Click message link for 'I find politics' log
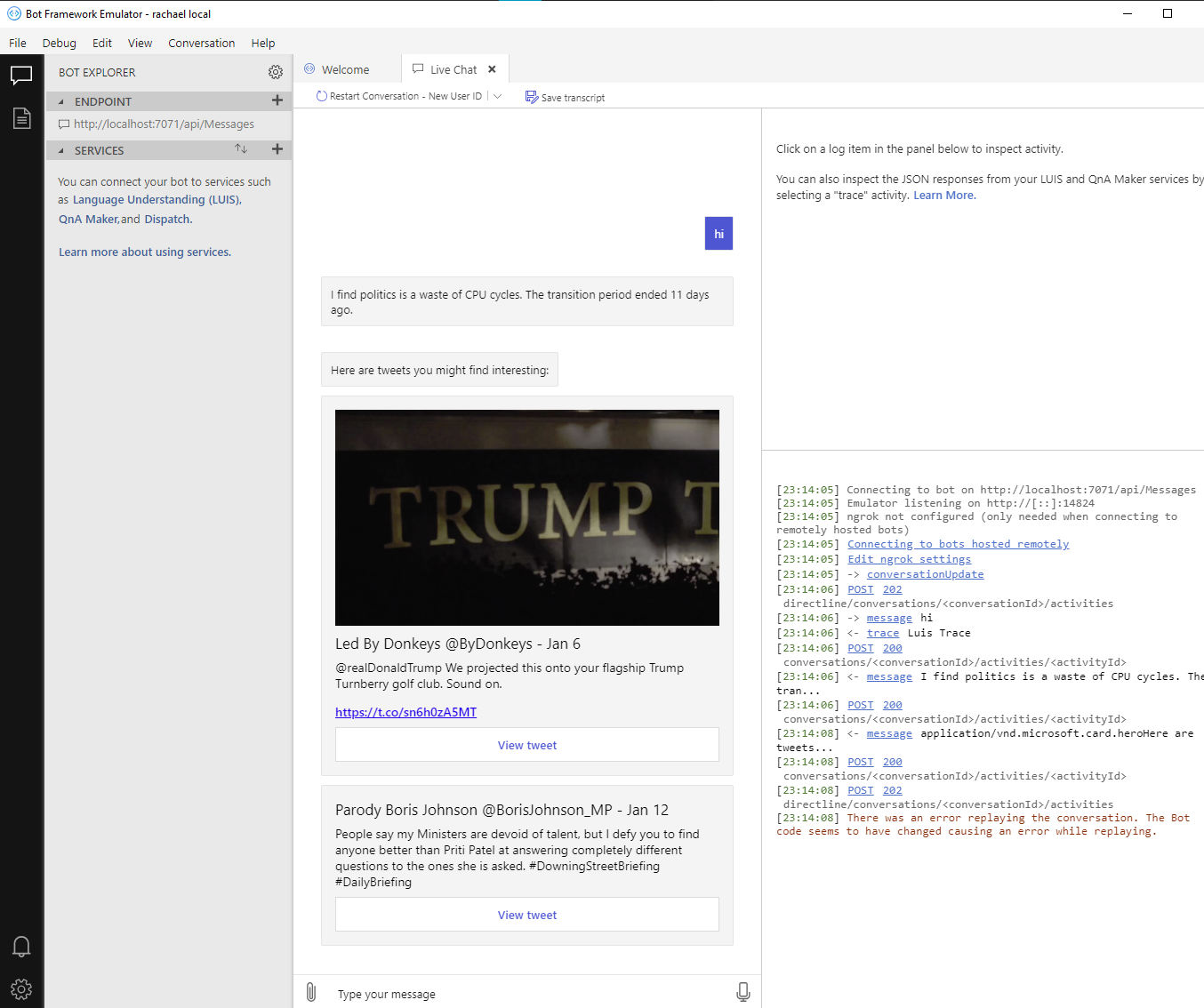This screenshot has height=1008, width=1204. (x=889, y=676)
